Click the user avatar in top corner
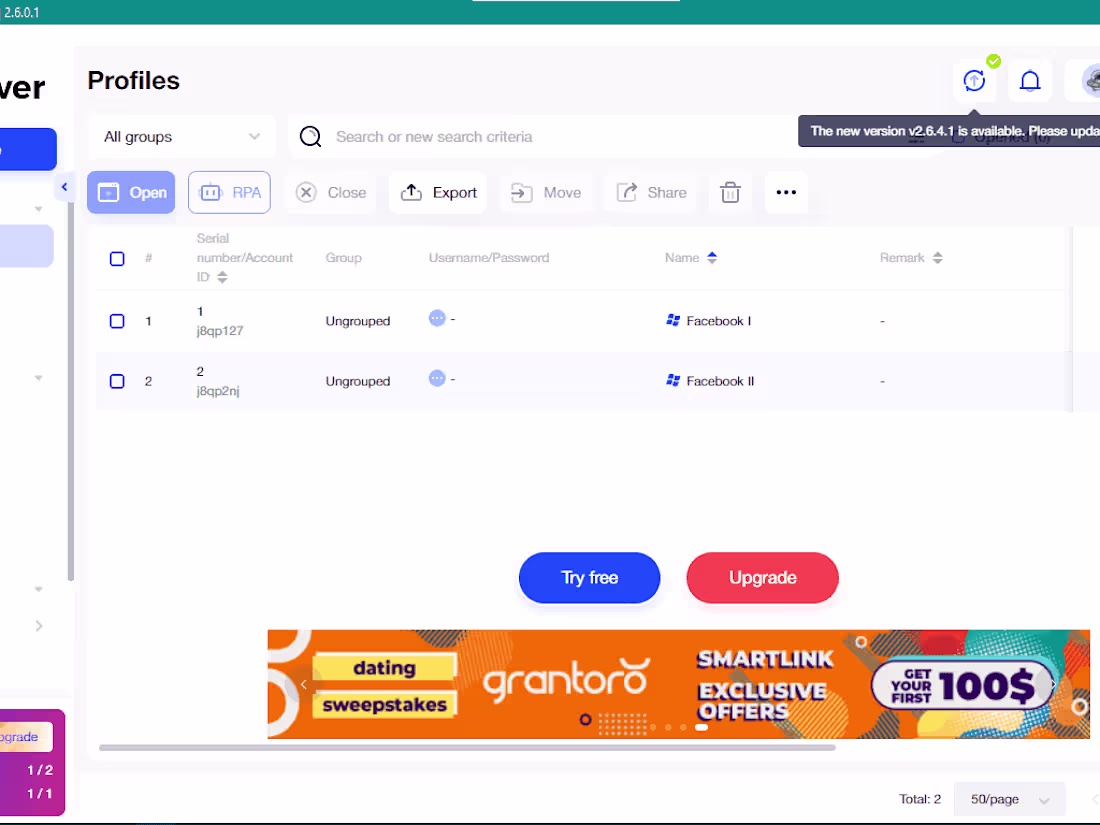Viewport: 1100px width, 825px height. pos(1091,81)
